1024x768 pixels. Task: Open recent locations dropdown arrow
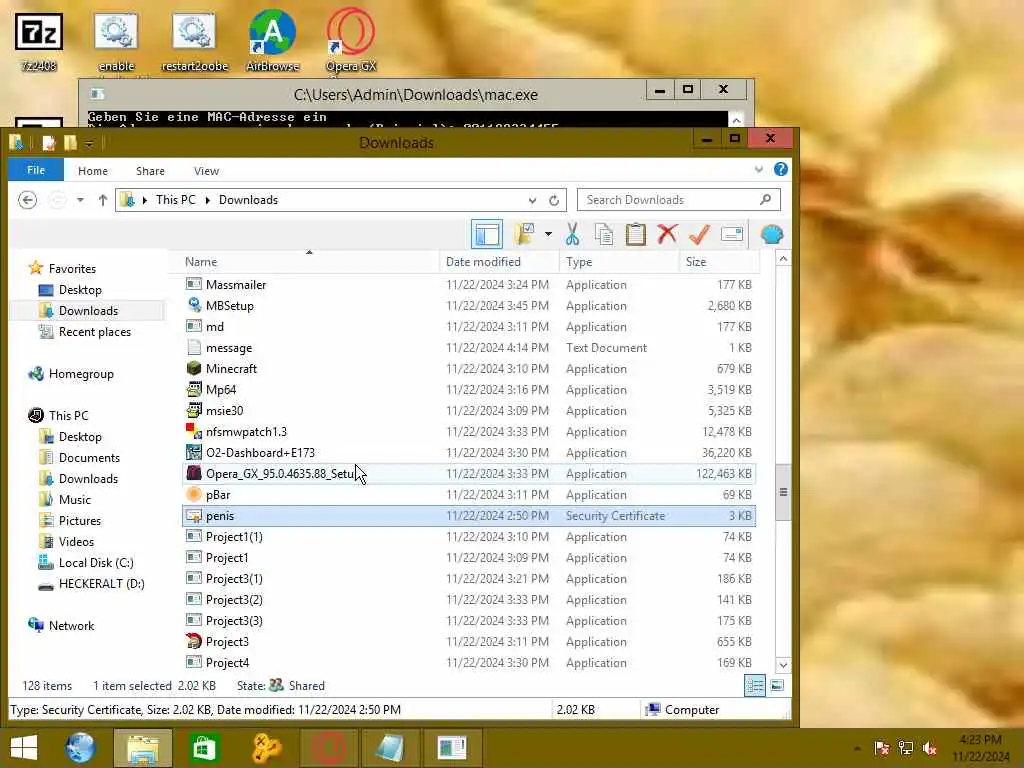tap(80, 200)
